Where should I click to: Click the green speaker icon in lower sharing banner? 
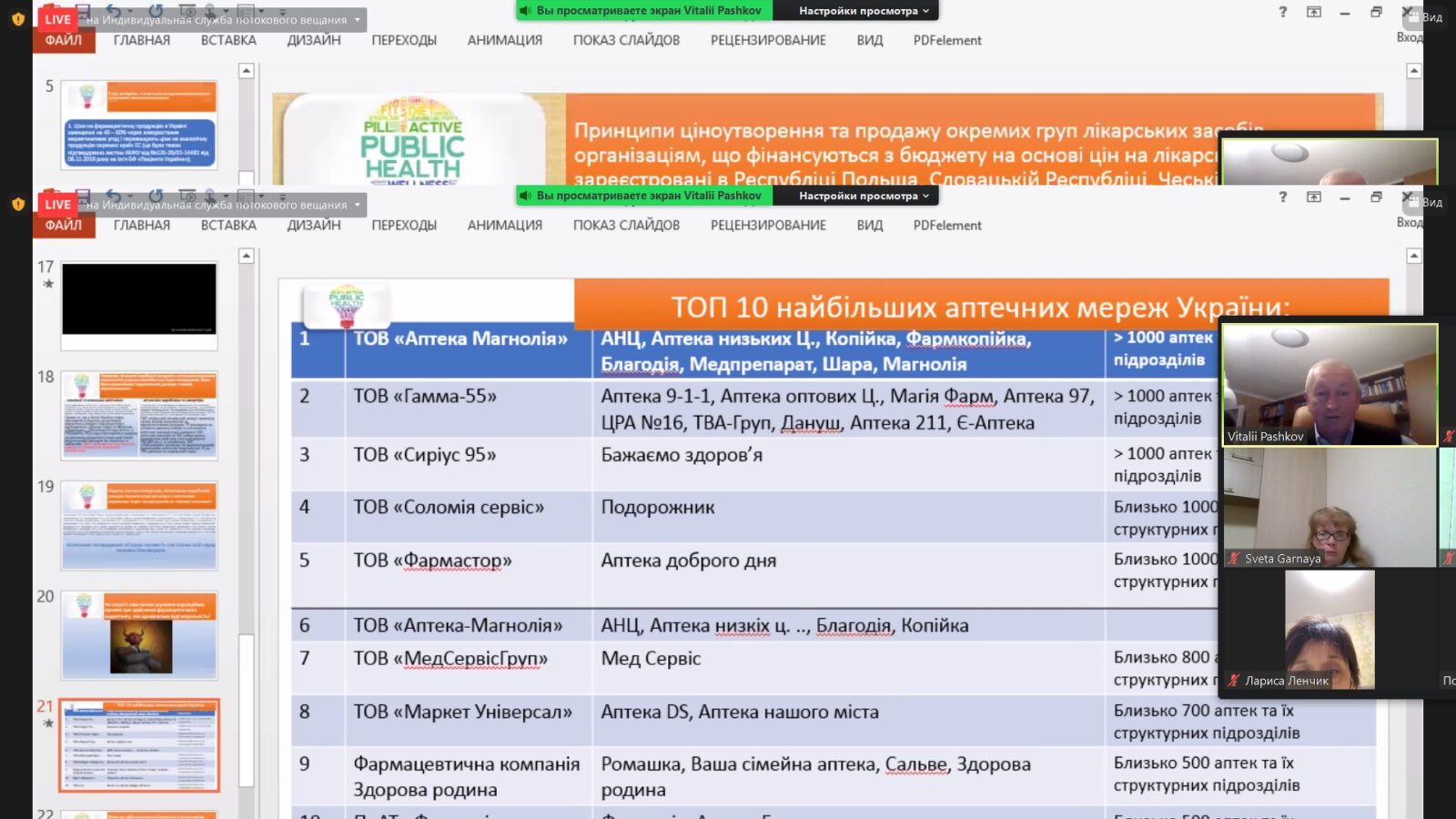pos(525,196)
